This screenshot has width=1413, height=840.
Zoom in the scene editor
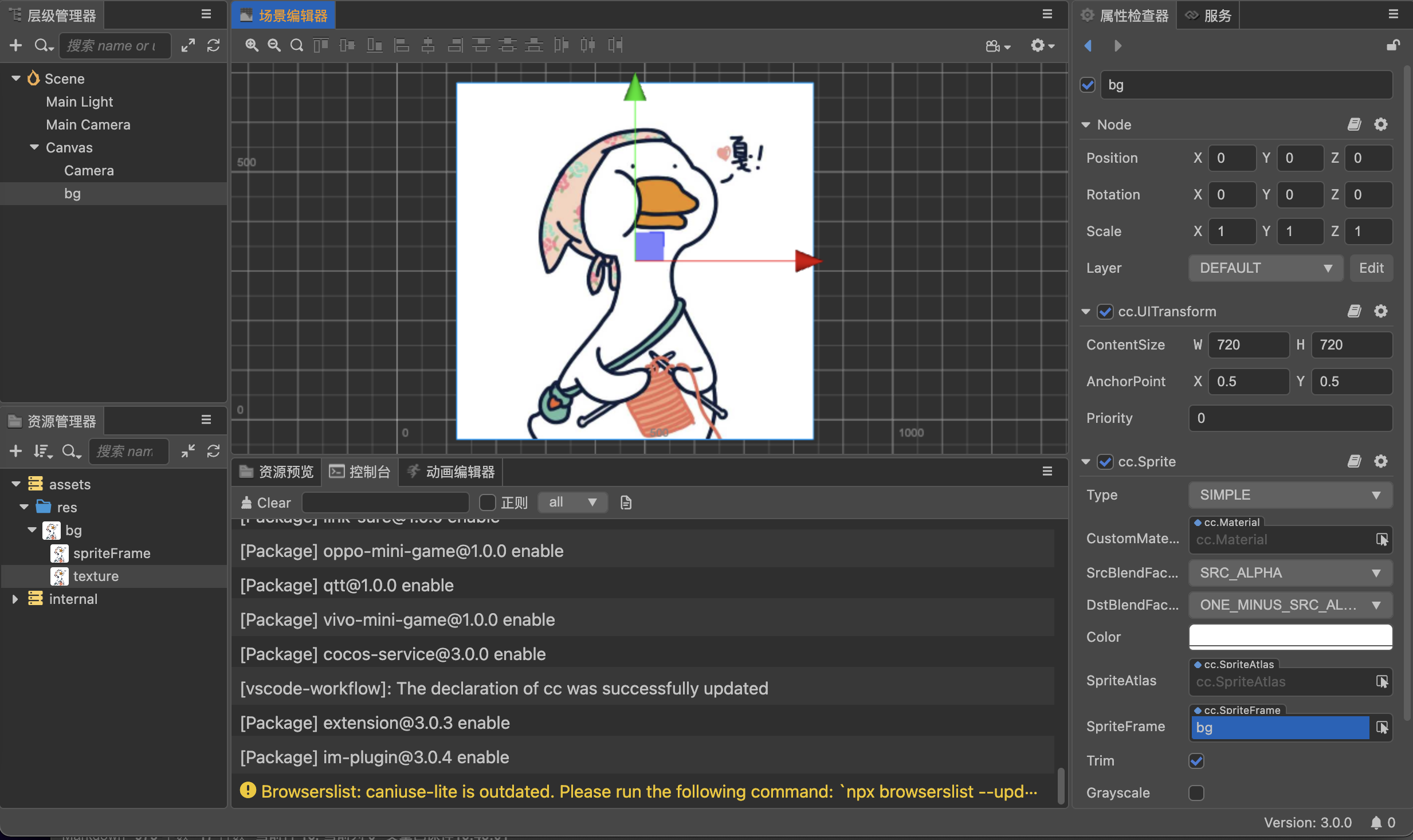click(252, 45)
